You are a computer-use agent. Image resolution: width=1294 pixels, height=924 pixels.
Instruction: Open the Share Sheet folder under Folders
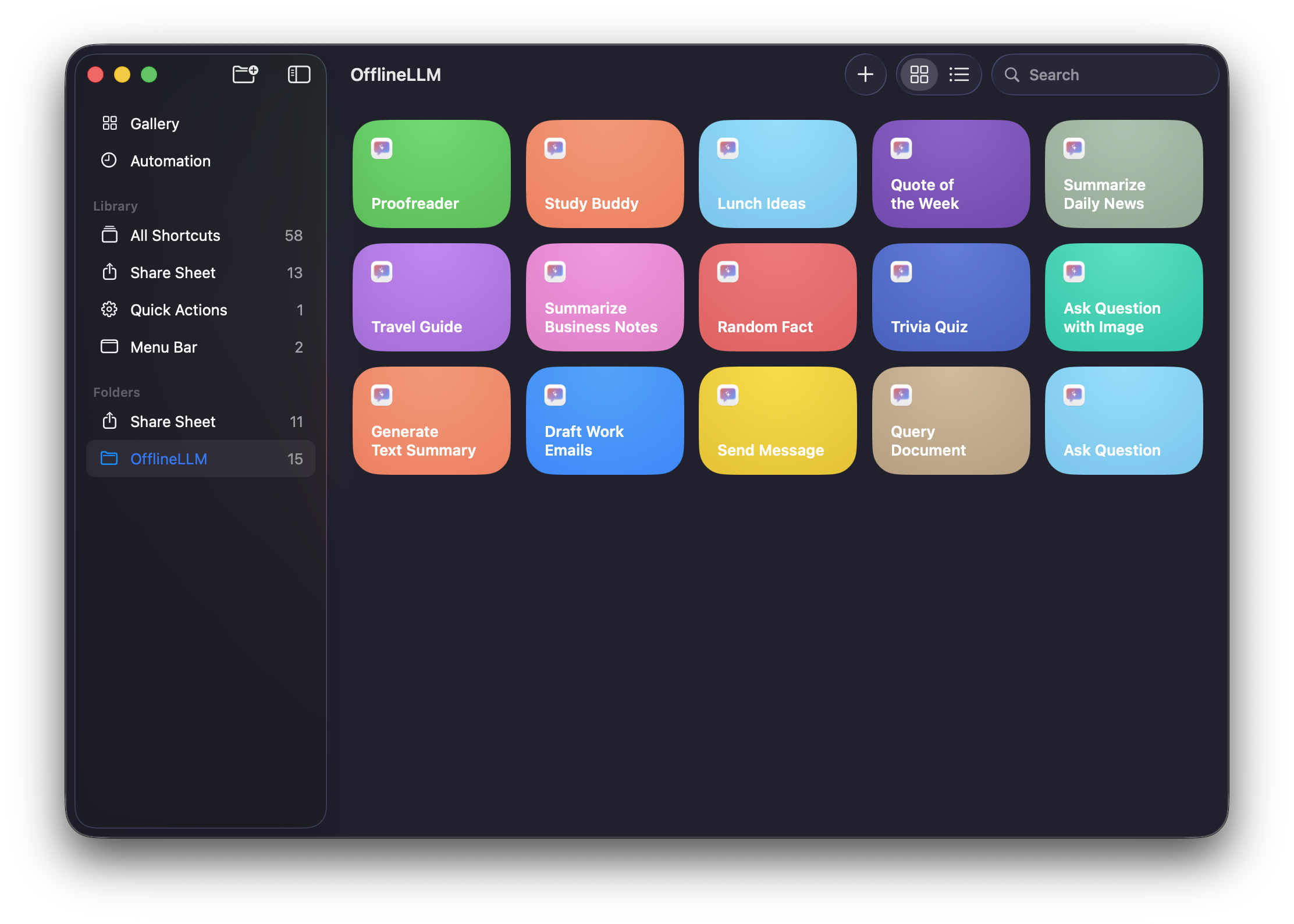pyautogui.click(x=172, y=421)
